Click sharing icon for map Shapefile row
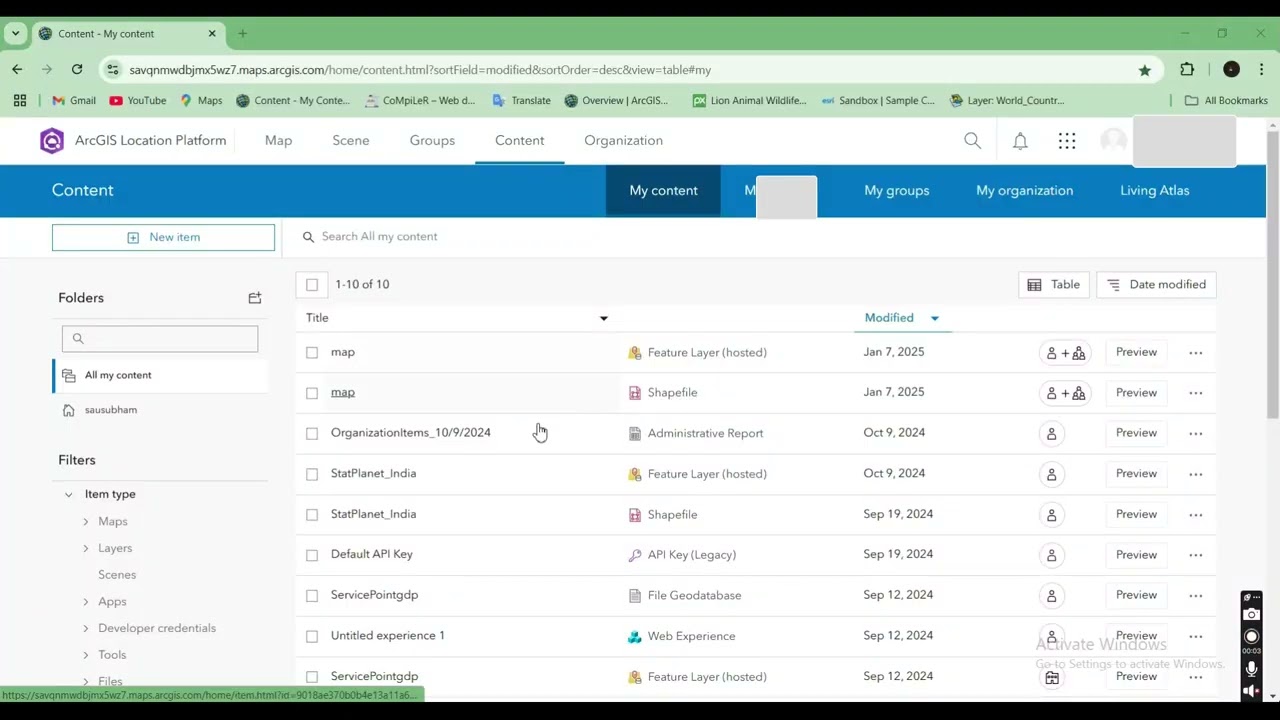The width and height of the screenshot is (1280, 720). [x=1065, y=393]
